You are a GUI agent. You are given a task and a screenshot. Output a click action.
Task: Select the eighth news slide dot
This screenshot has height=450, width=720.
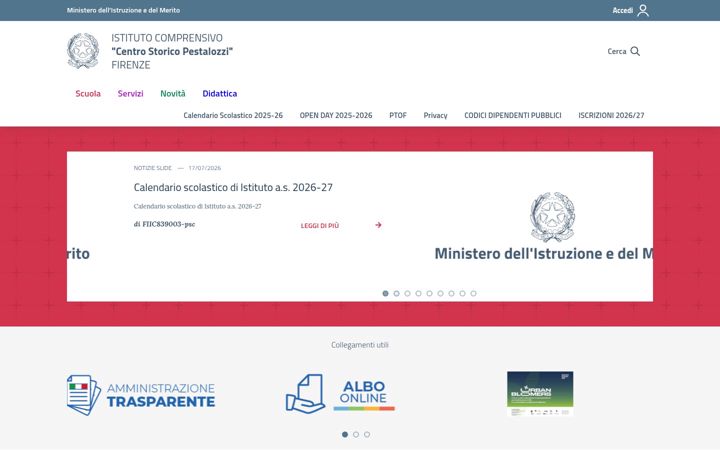coord(462,293)
